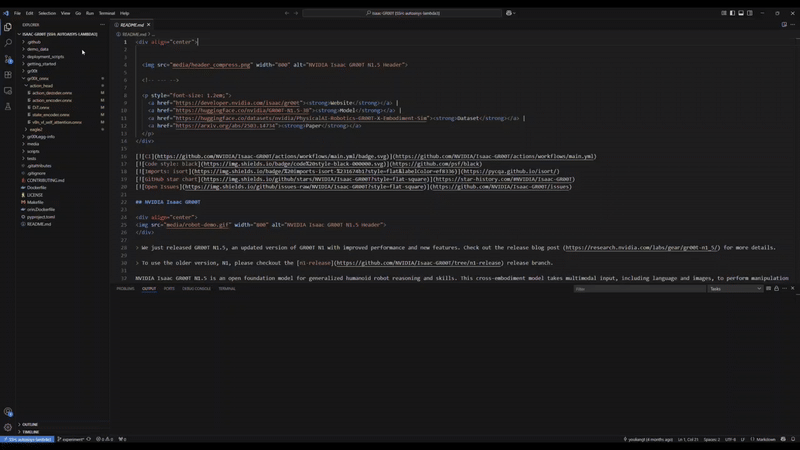
Task: Go back with the navigation arrow
Action: tap(287, 13)
